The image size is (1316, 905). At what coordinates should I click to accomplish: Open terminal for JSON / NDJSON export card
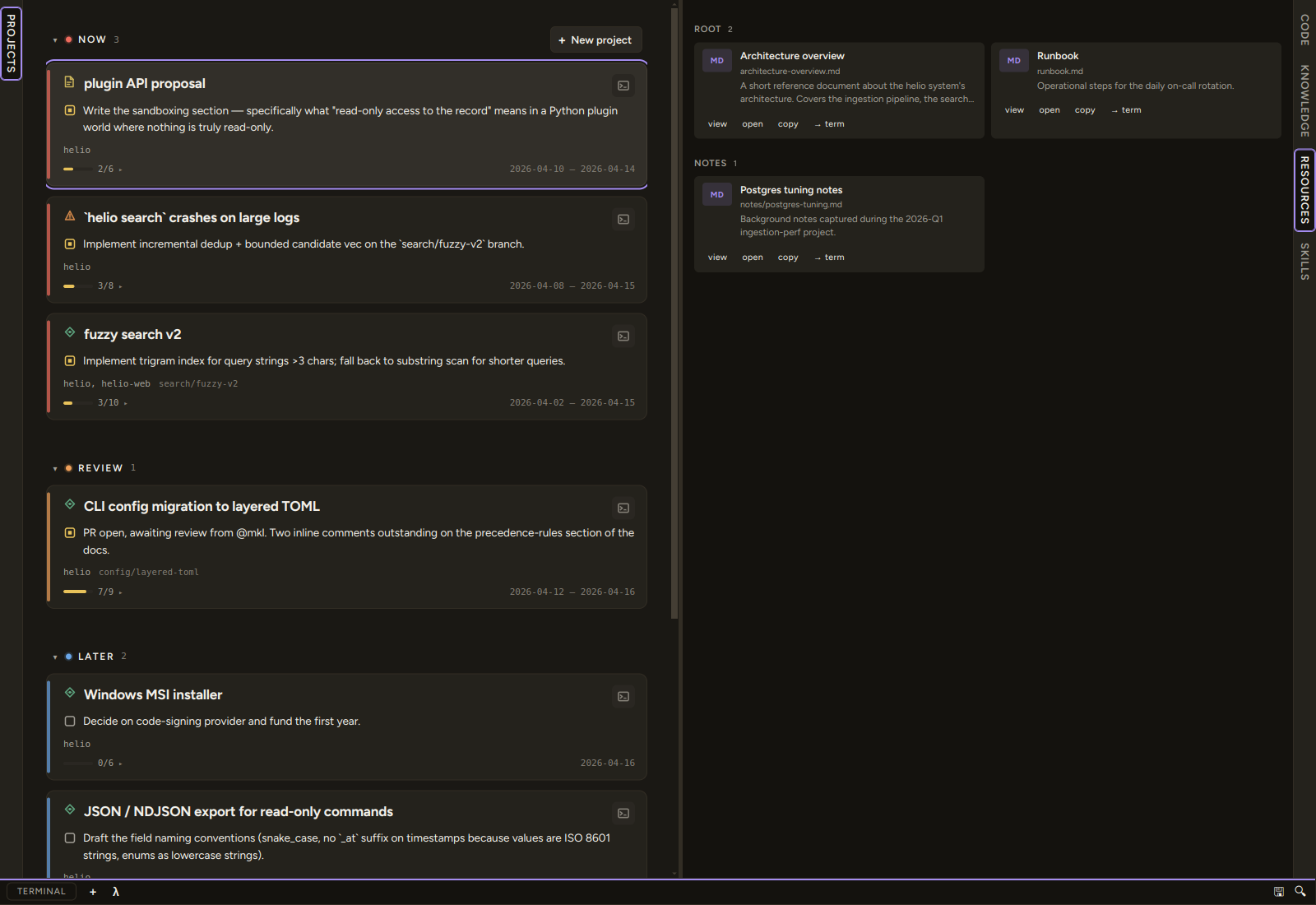(623, 813)
